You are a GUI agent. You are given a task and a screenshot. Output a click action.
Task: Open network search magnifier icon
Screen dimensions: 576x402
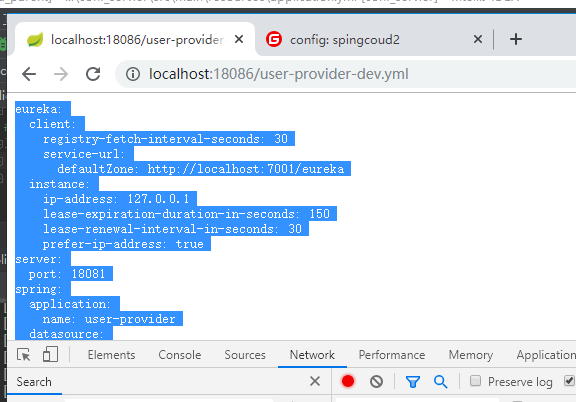pos(440,382)
